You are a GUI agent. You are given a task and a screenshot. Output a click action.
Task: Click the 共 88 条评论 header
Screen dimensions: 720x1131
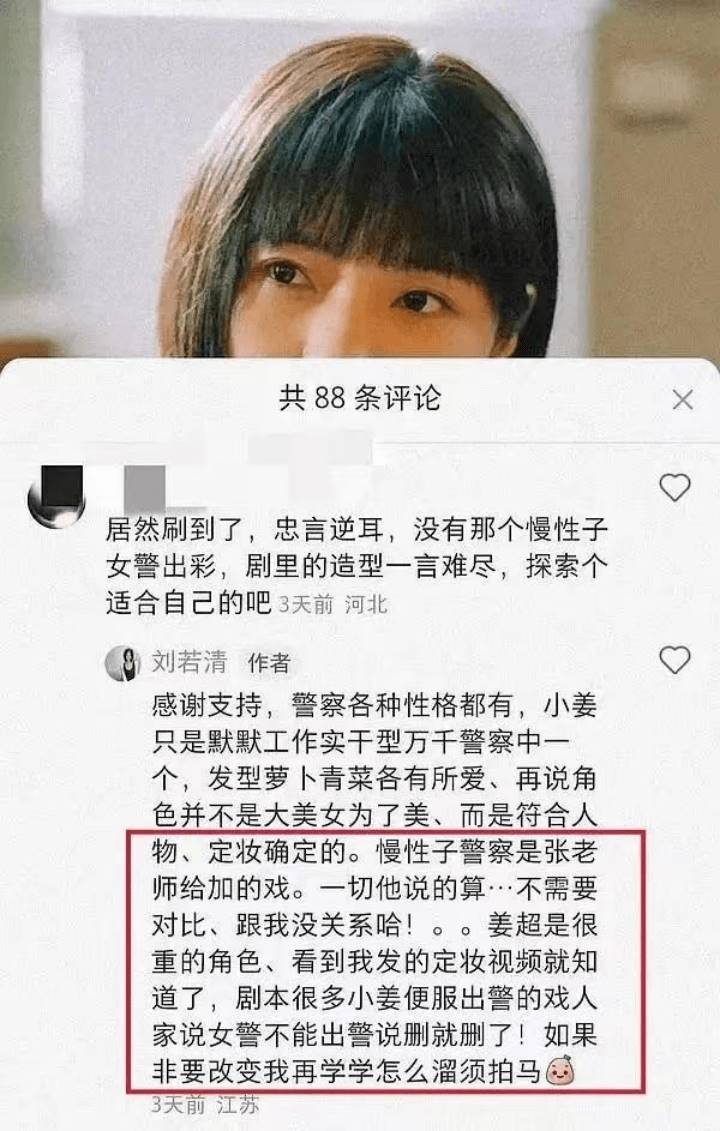tap(359, 398)
